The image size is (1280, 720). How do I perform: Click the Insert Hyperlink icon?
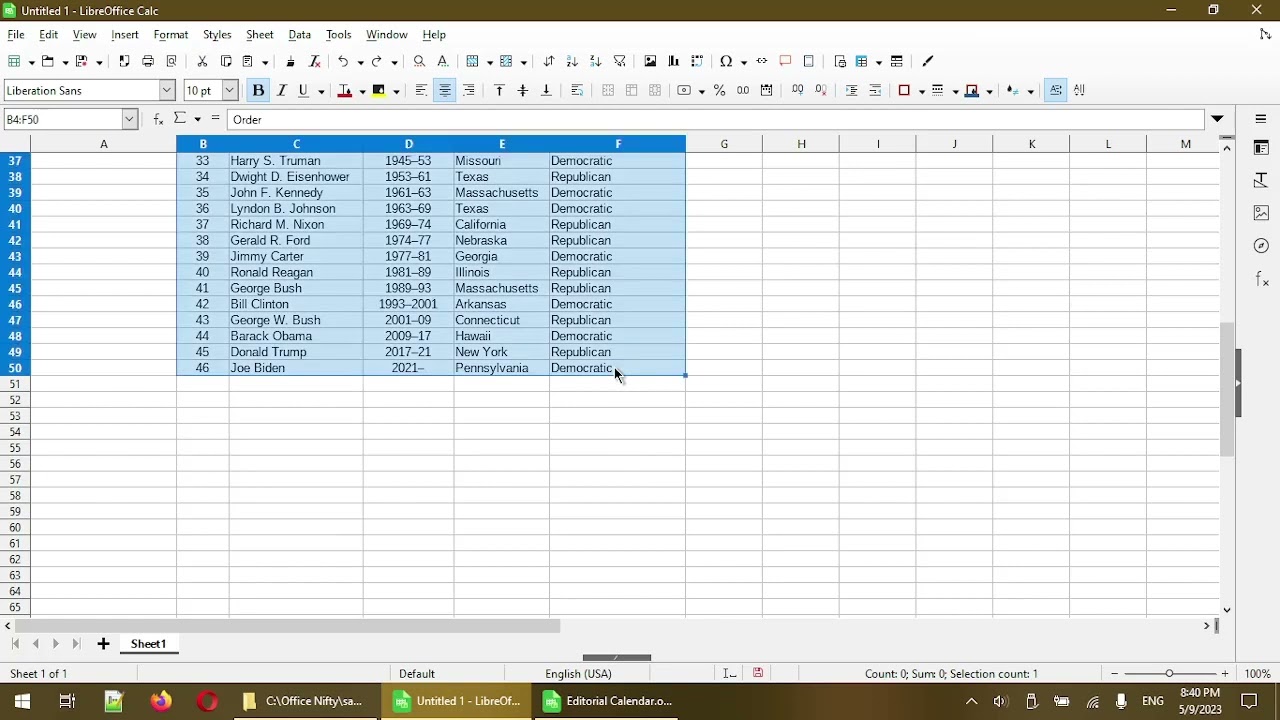tap(762, 61)
